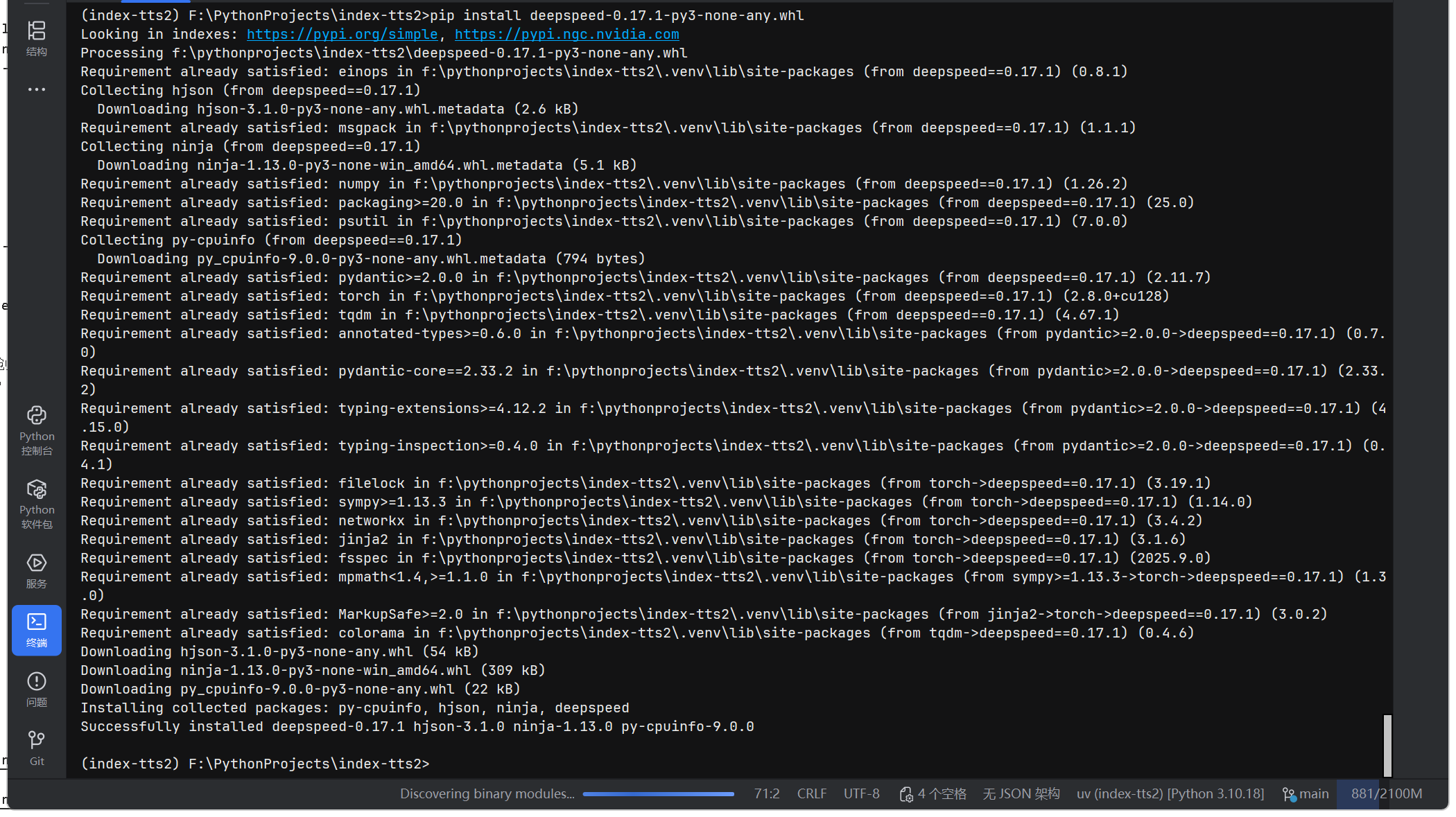
Task: Click the colorama requirement line (0.4.6)
Action: 637,633
